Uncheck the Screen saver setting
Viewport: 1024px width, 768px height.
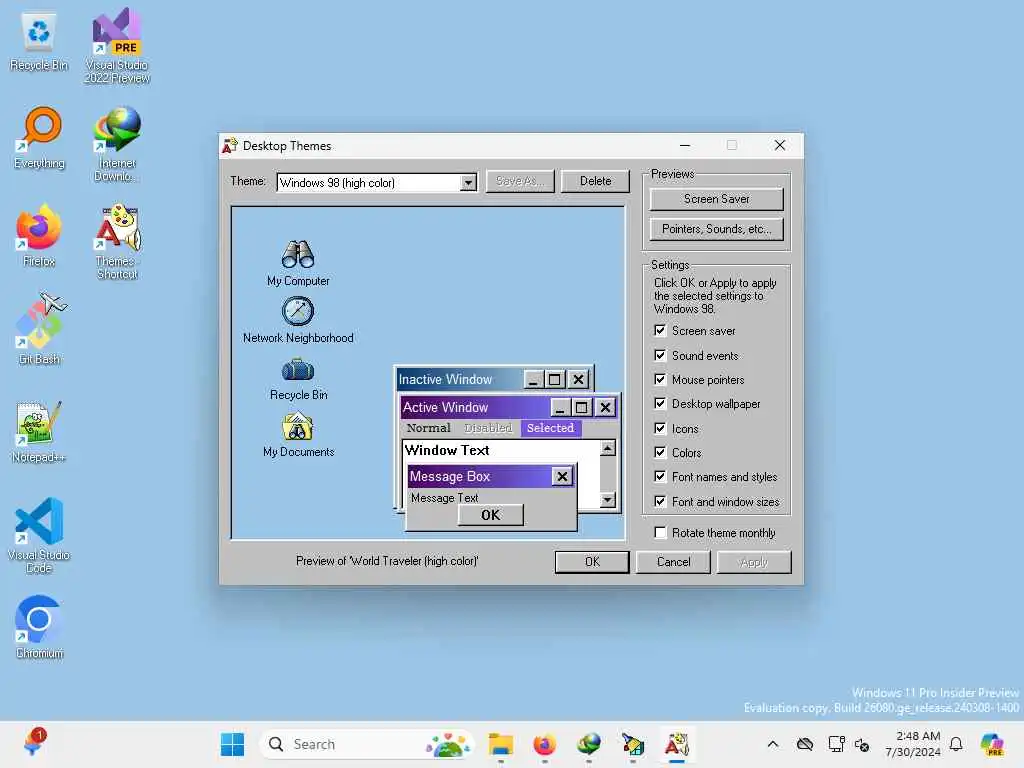click(660, 330)
